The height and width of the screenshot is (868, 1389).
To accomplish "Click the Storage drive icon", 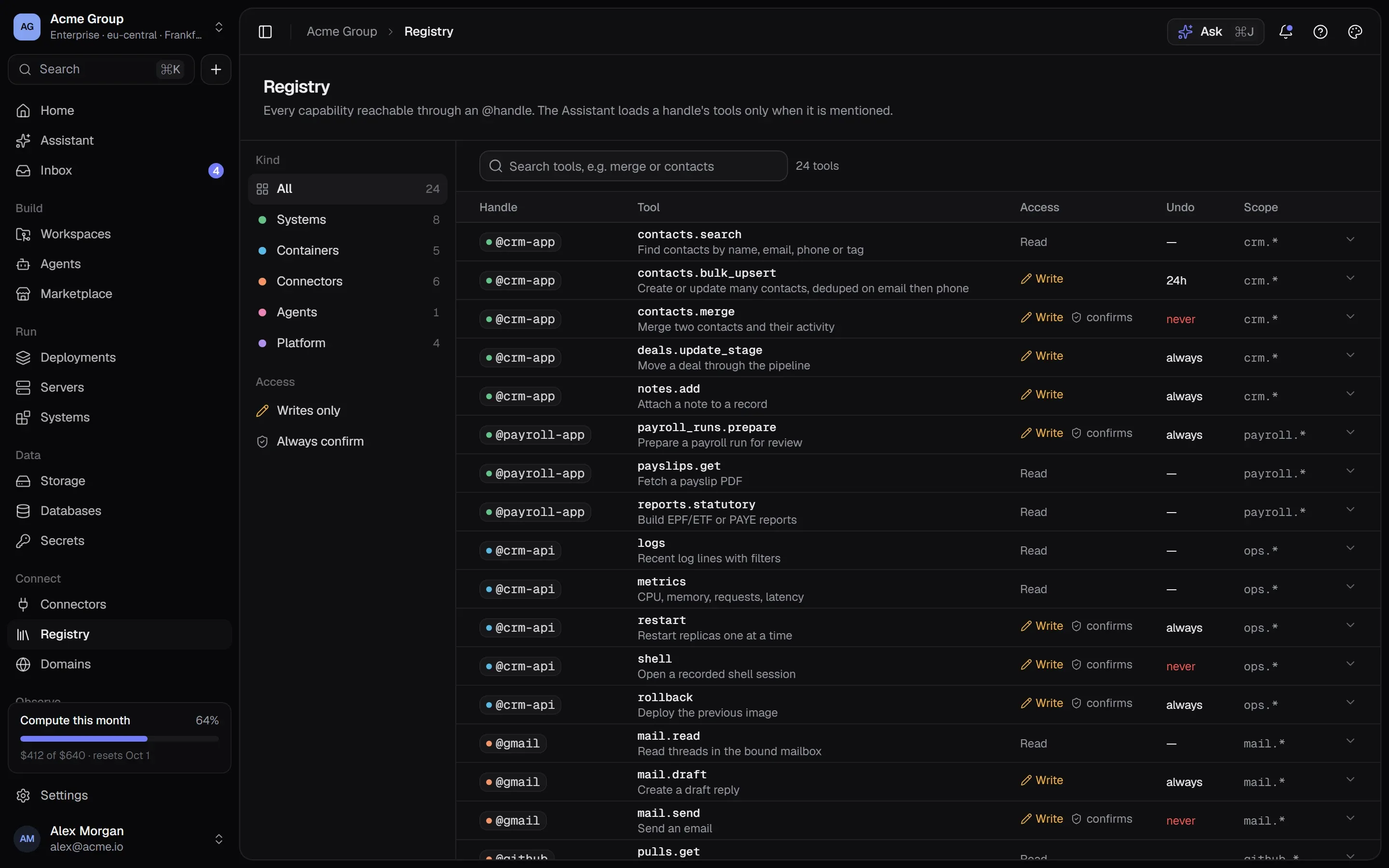I will 23,481.
